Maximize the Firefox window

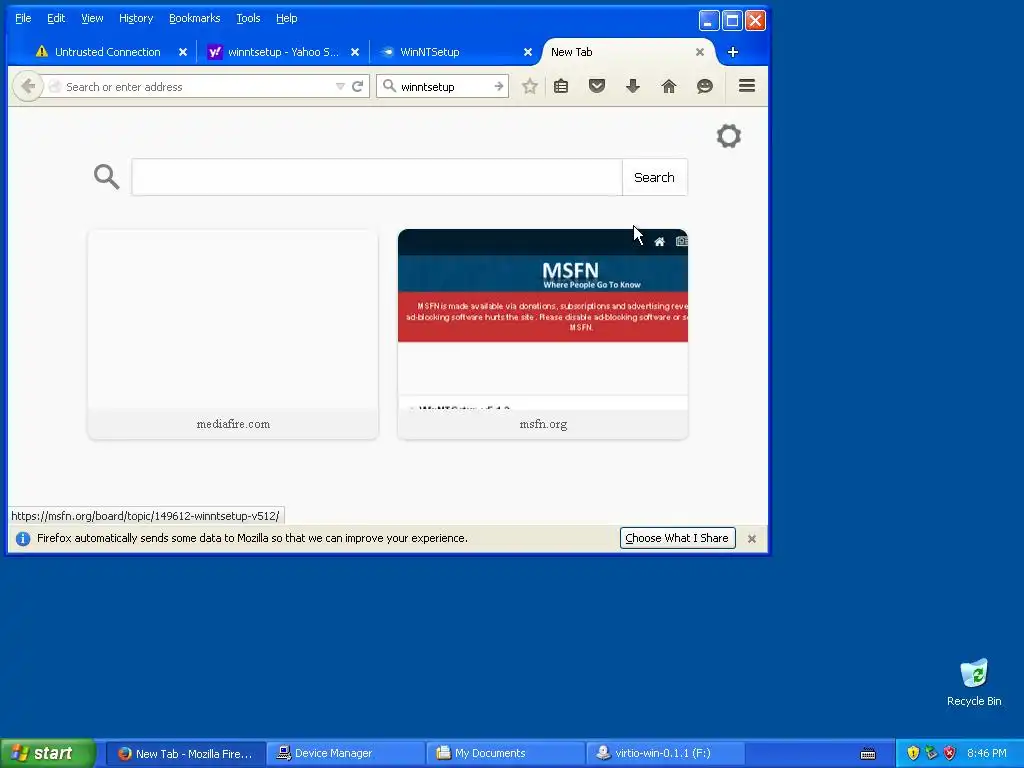pyautogui.click(x=732, y=20)
